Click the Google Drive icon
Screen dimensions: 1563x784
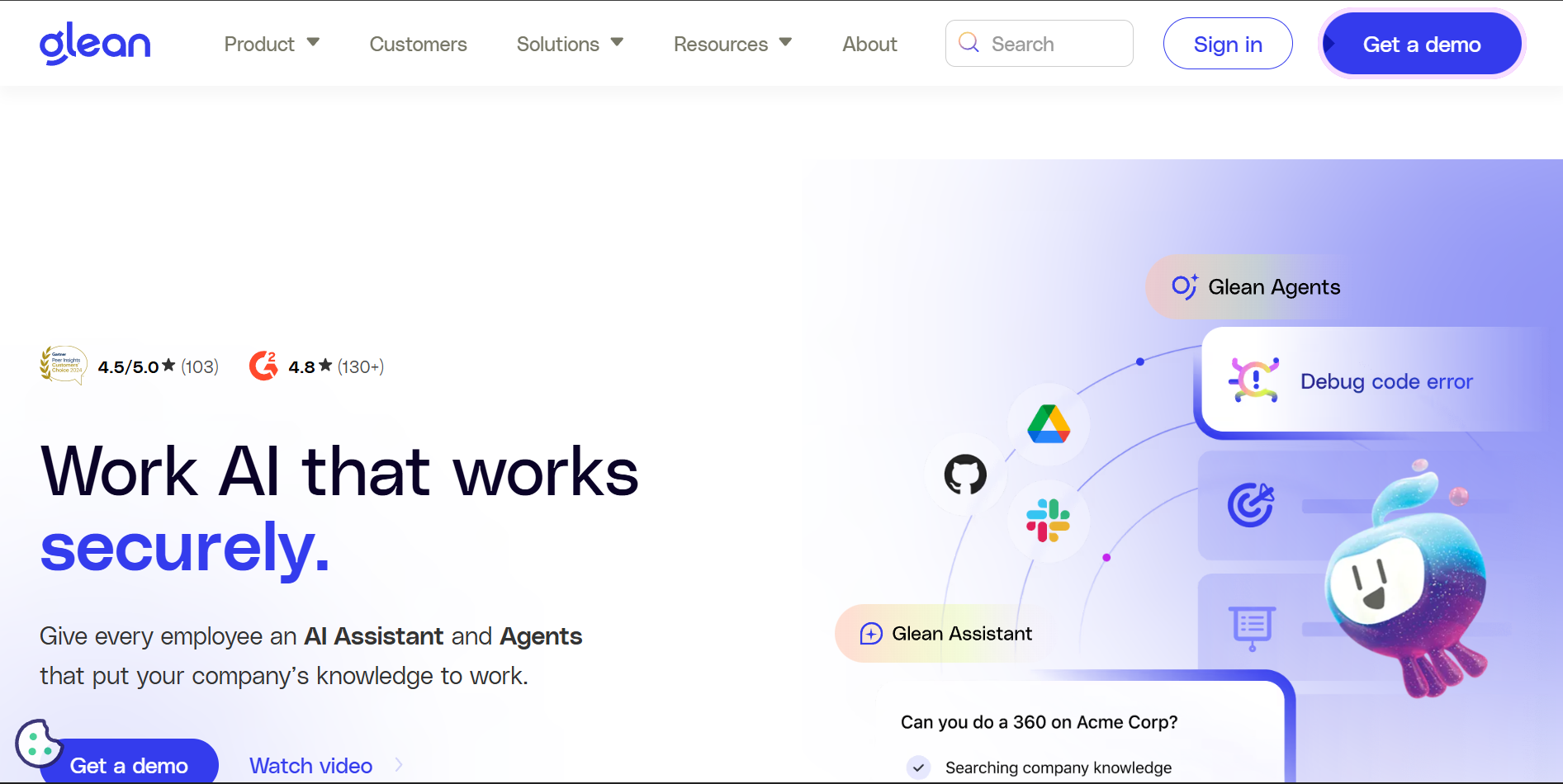(x=1049, y=424)
